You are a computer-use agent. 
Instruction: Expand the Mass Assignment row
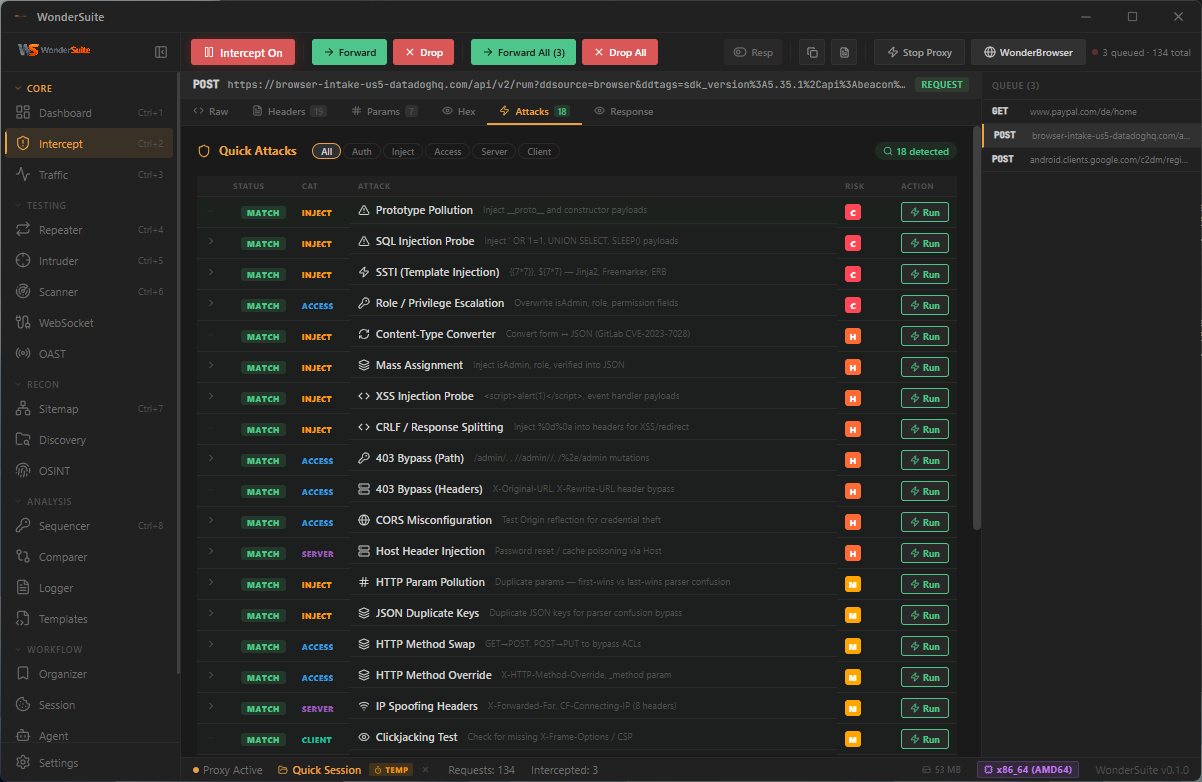click(211, 366)
